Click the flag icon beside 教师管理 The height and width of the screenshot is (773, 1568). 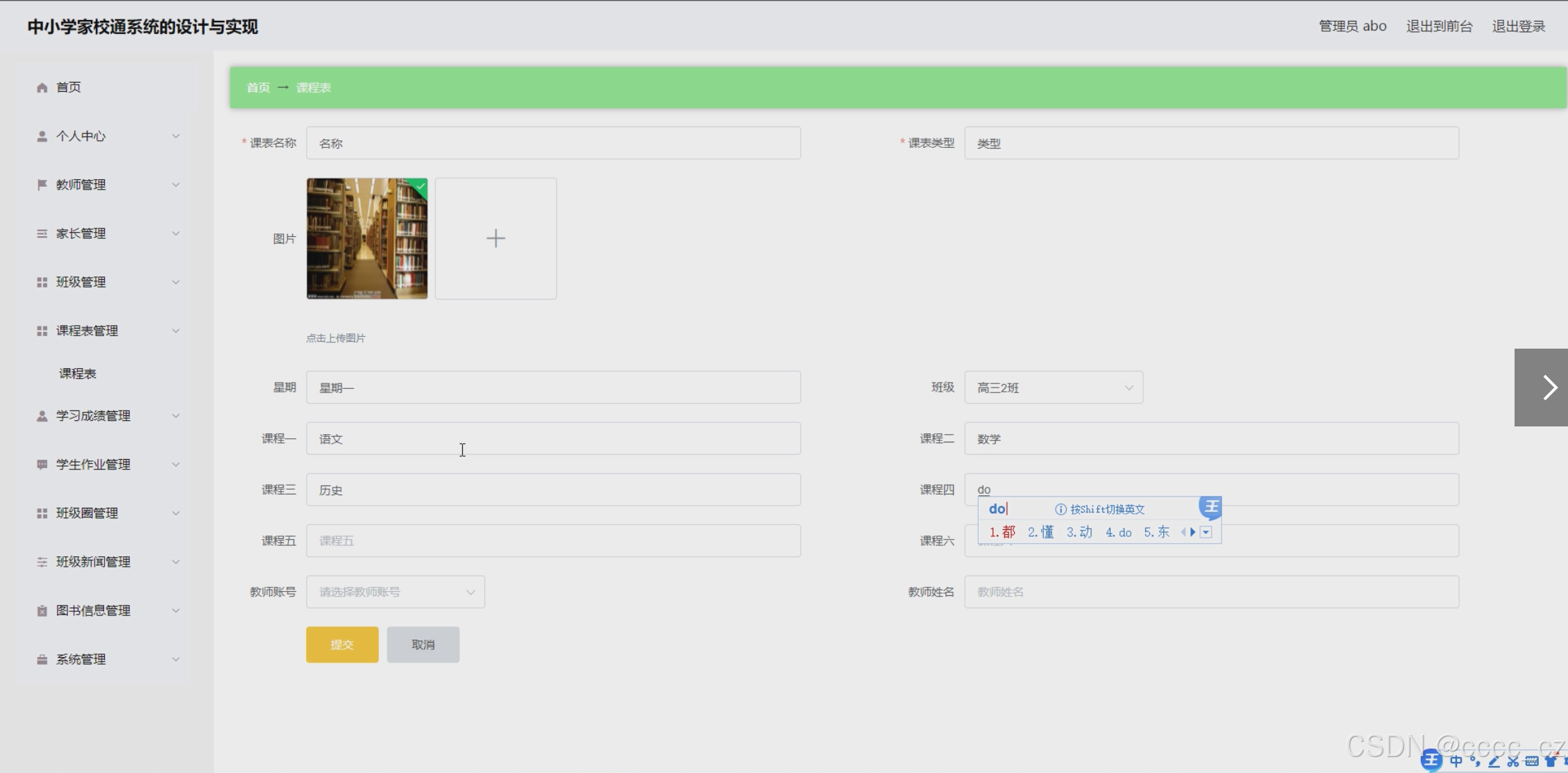[x=42, y=185]
